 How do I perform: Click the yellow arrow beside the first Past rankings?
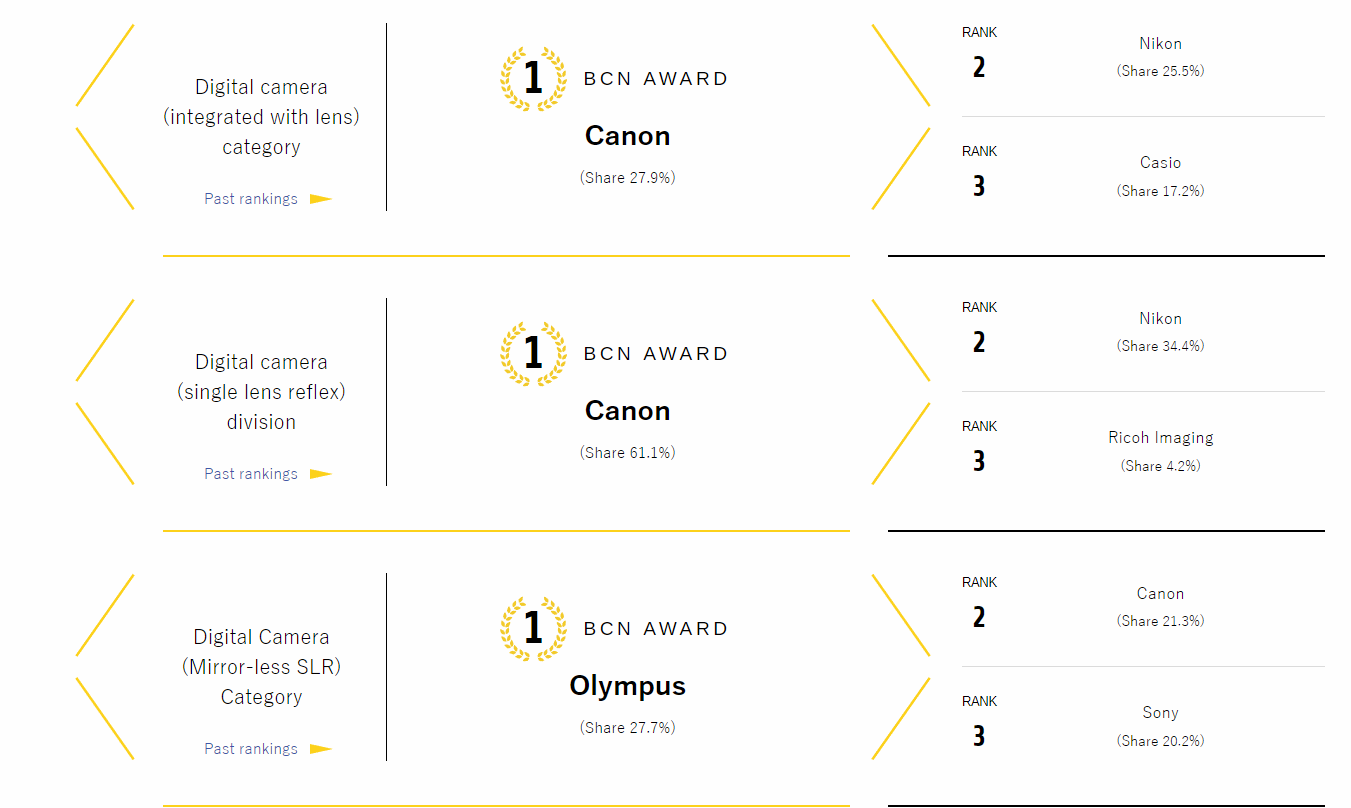pyautogui.click(x=320, y=198)
